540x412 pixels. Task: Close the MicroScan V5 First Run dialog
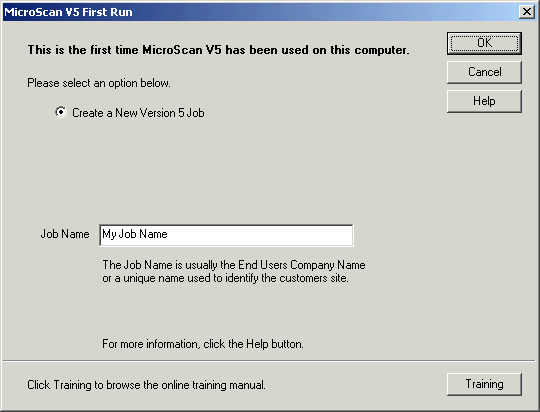[527, 12]
